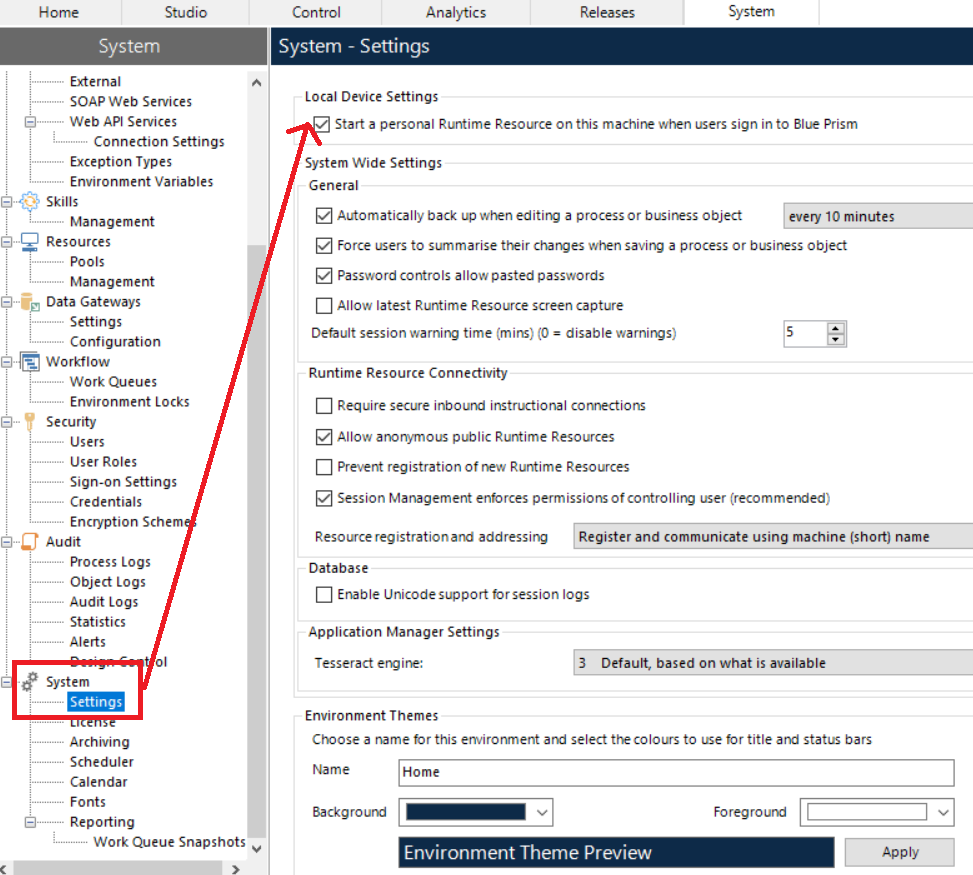Viewport: 973px width, 875px height.
Task: Open Environment Locks tree item
Action: tap(130, 402)
